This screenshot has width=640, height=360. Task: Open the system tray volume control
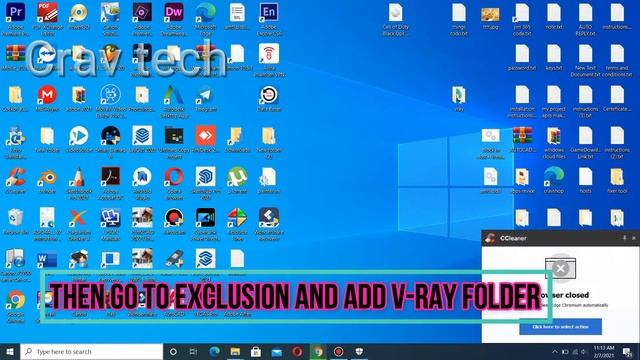click(584, 351)
